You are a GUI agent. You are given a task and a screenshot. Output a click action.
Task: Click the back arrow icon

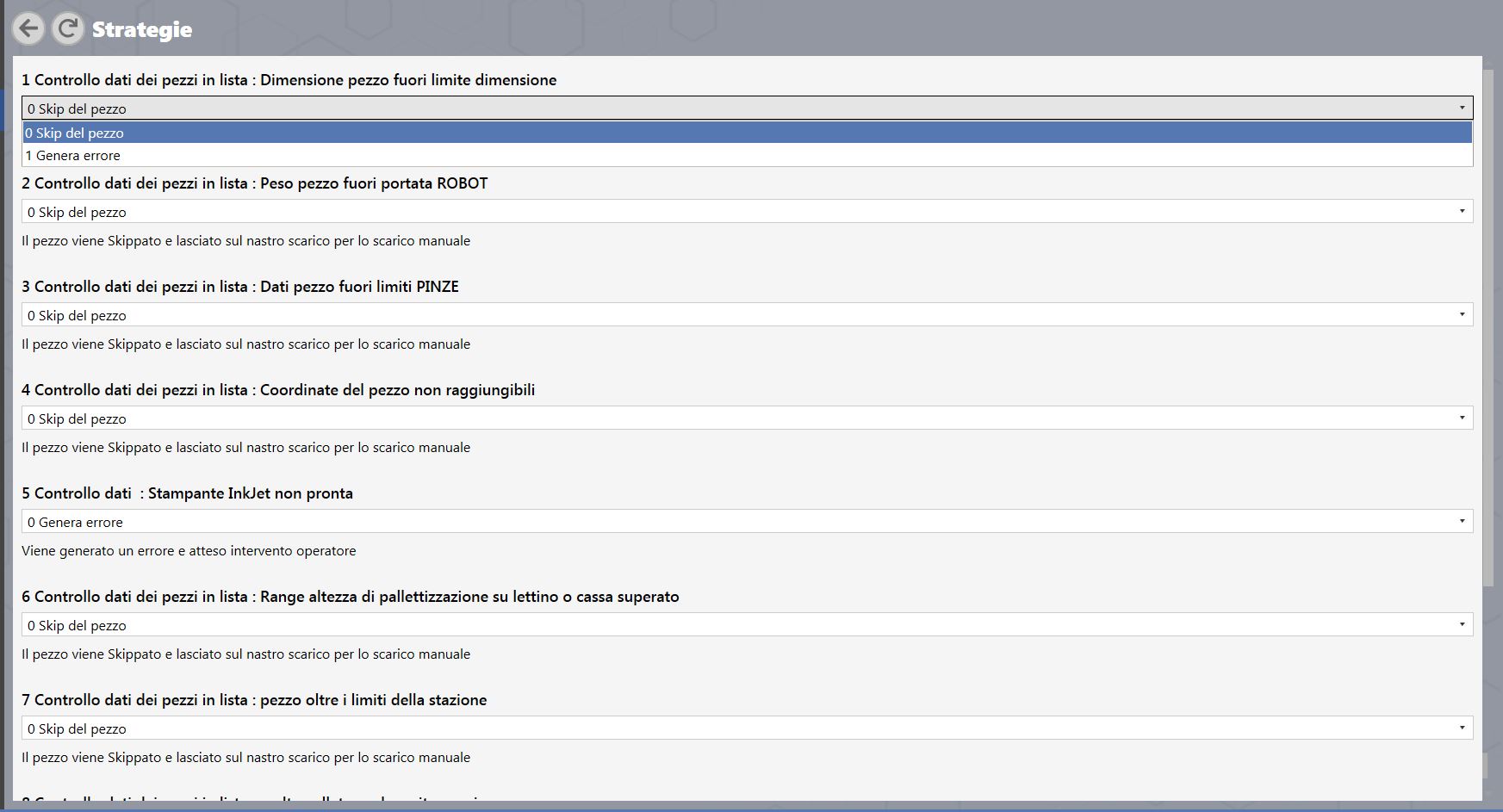pos(28,28)
